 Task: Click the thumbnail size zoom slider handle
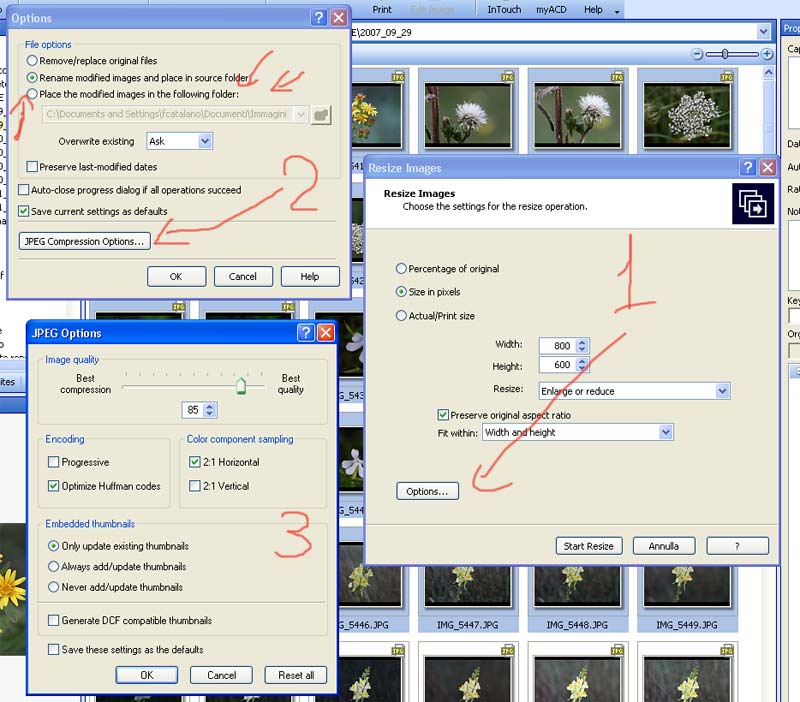[724, 54]
